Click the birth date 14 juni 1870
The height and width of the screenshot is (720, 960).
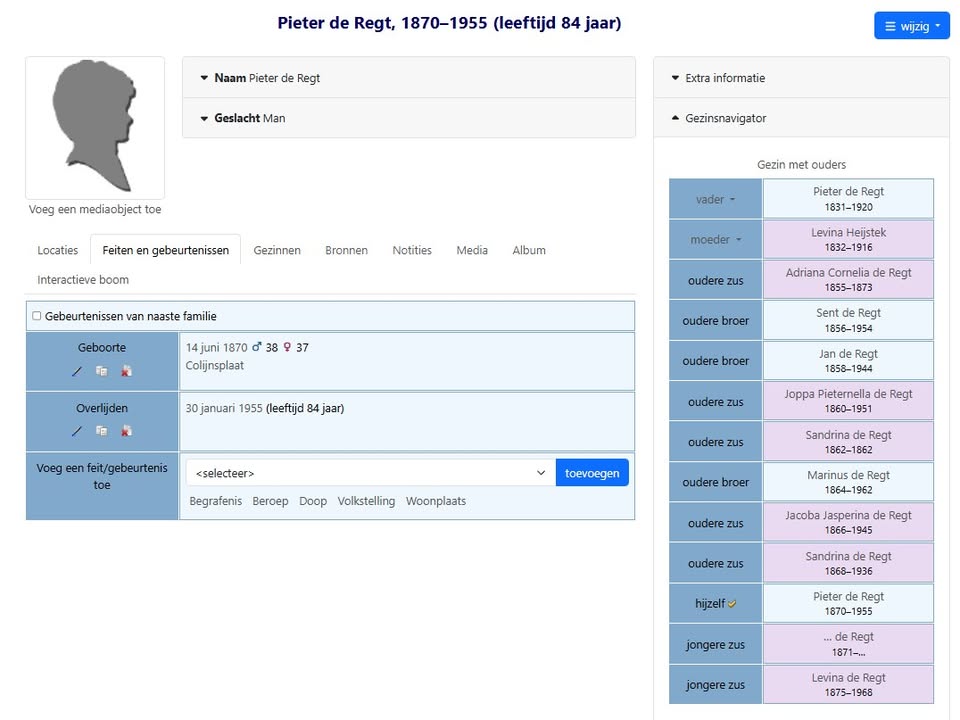click(x=216, y=347)
